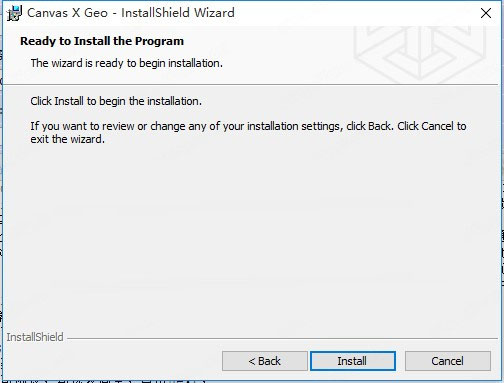Click the empty gray area of the dialog body

pos(250,233)
